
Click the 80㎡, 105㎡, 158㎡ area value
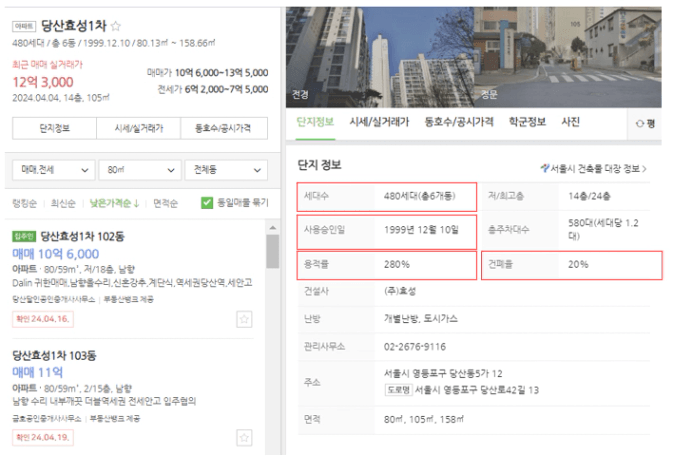click(424, 419)
